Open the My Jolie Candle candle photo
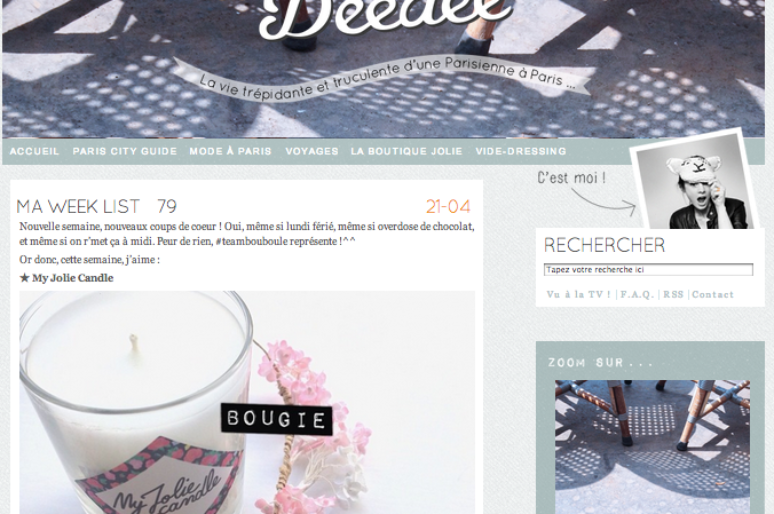The height and width of the screenshot is (514, 774). (247, 402)
